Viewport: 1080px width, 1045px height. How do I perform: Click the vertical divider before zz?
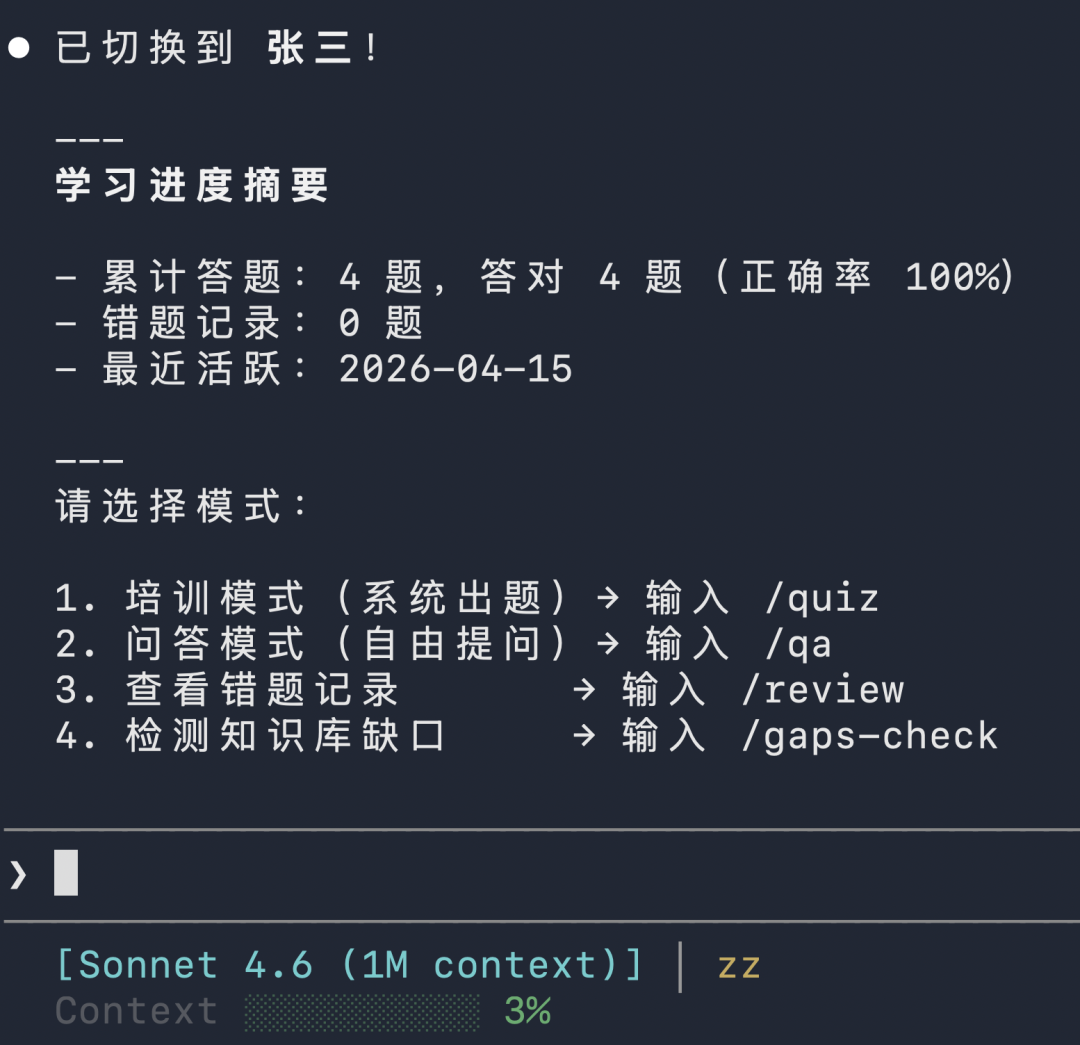(681, 966)
